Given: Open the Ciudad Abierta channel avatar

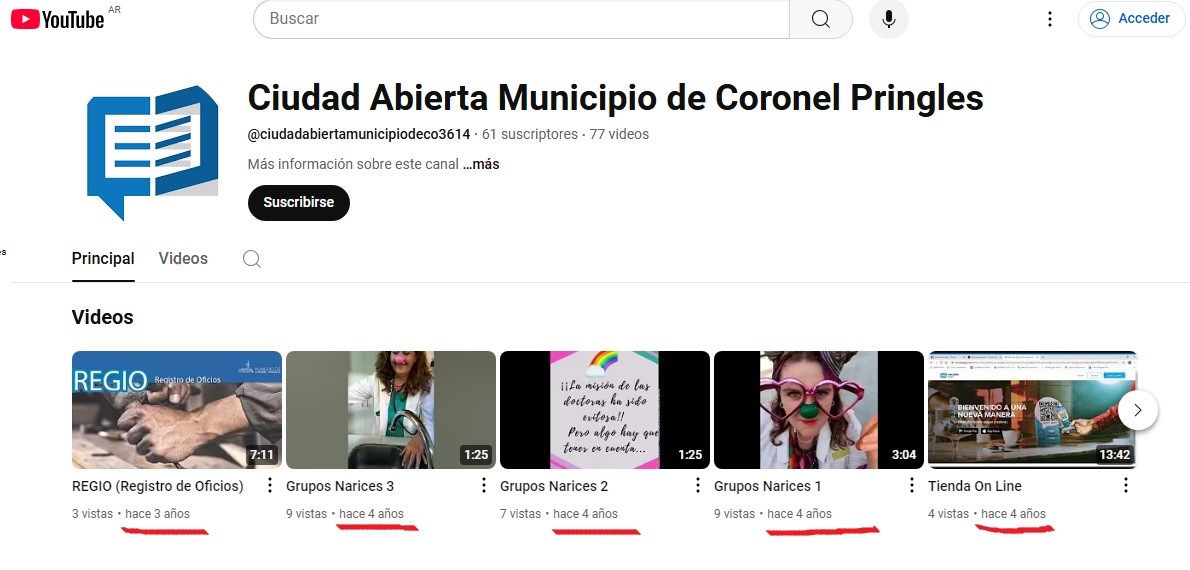Looking at the screenshot, I should 152,148.
